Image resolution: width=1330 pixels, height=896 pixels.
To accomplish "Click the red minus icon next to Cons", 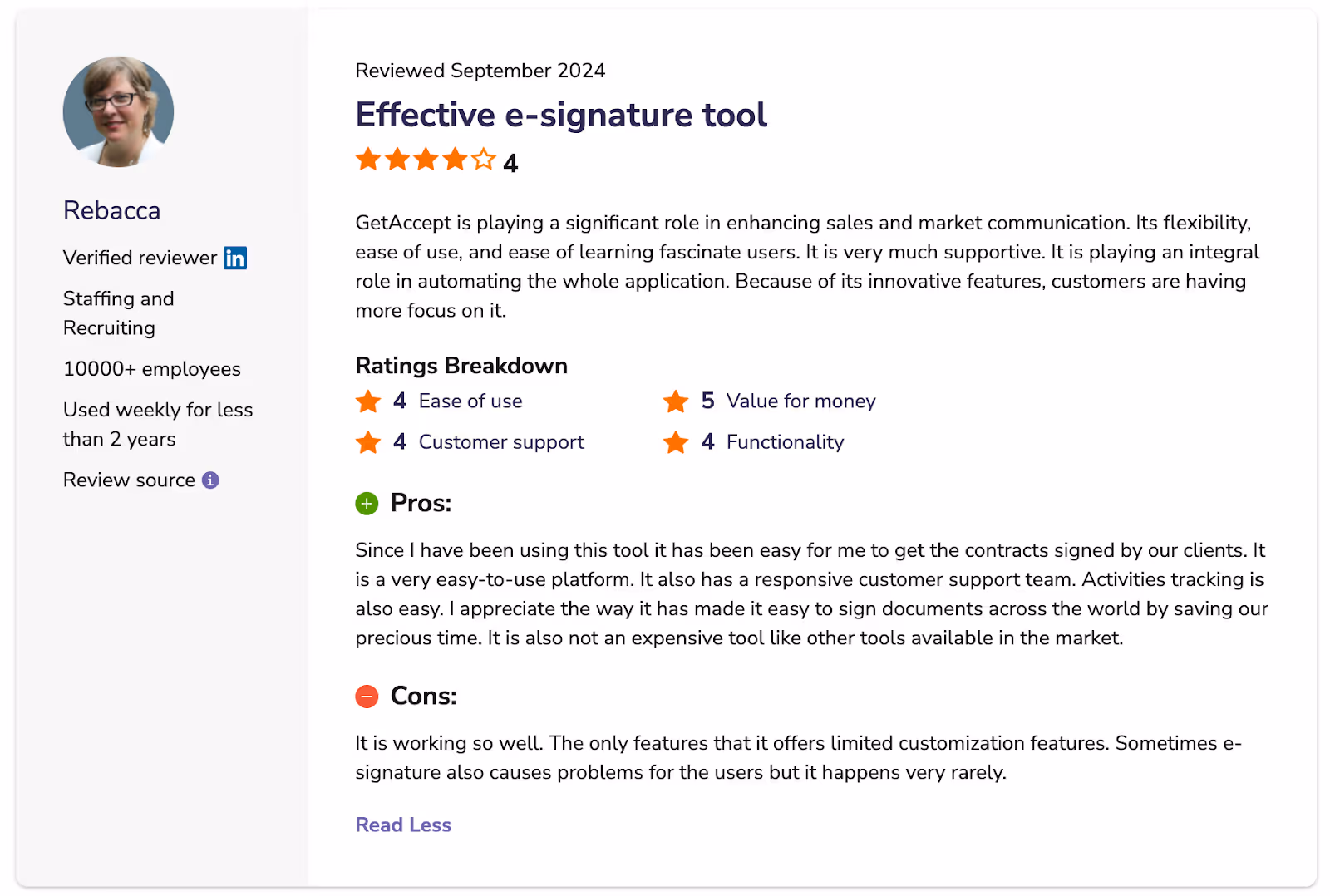I will click(367, 697).
